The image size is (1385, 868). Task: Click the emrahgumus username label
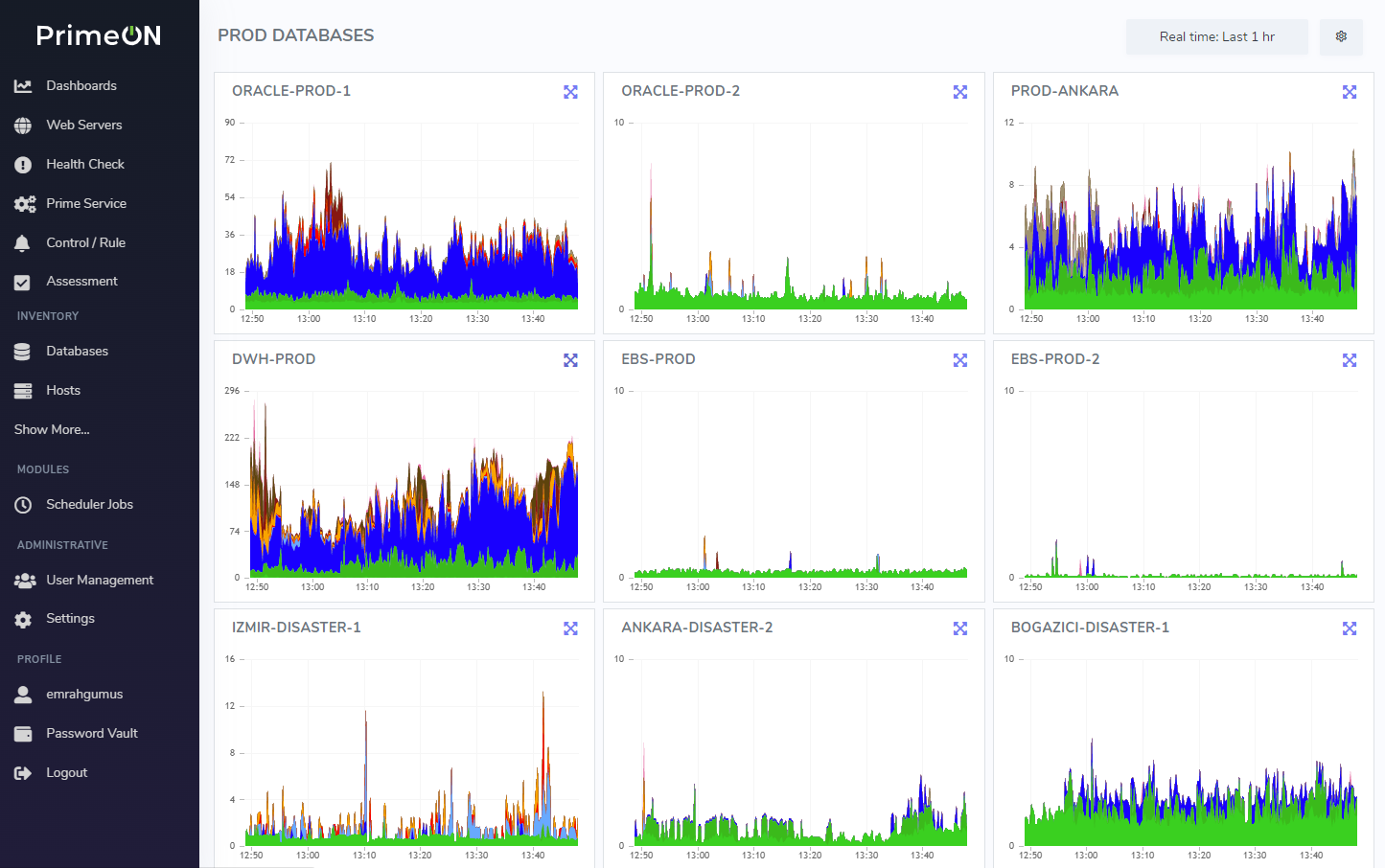click(x=84, y=695)
